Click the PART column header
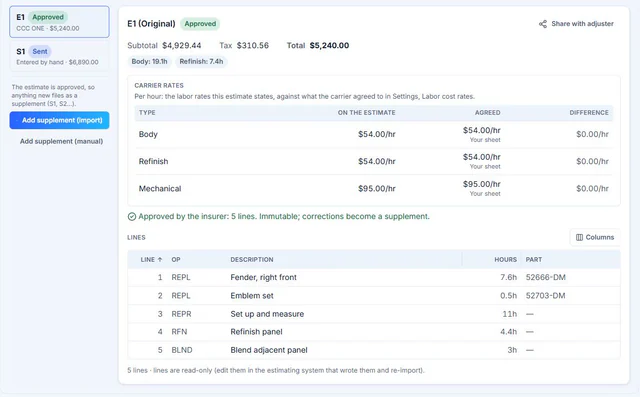This screenshot has width=640, height=397. (534, 259)
